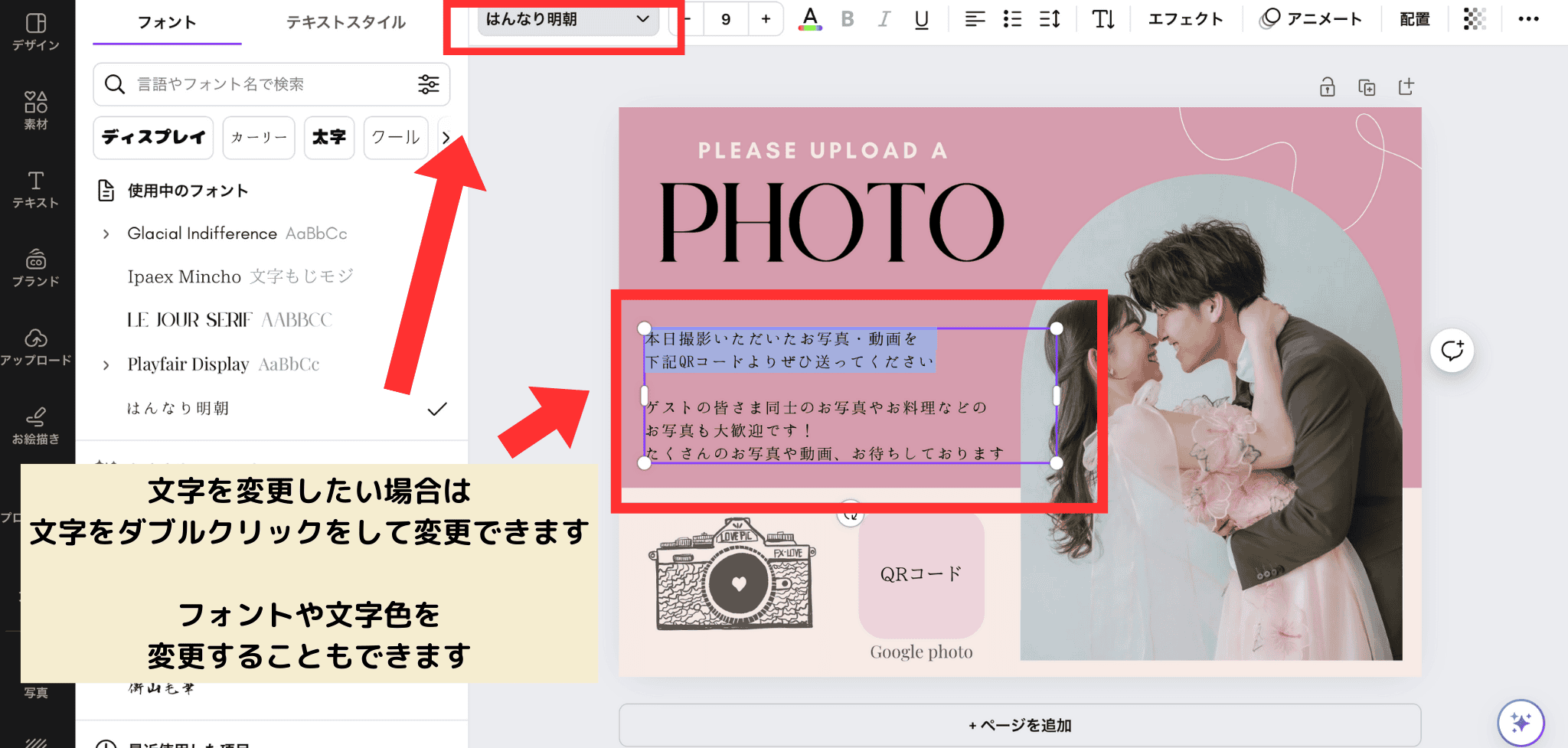Screen dimensions: 1568x748
Task: Click the Canva magic assistant star button
Action: 1521,722
